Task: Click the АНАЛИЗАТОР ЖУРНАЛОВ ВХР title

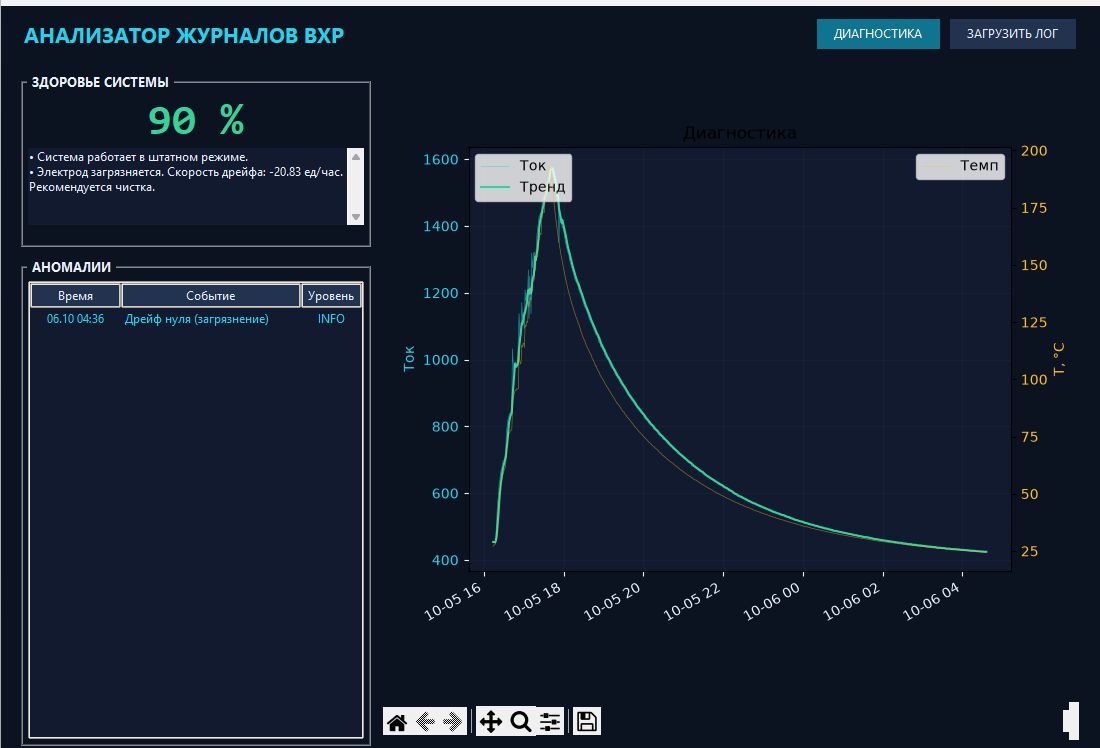Action: (x=184, y=36)
